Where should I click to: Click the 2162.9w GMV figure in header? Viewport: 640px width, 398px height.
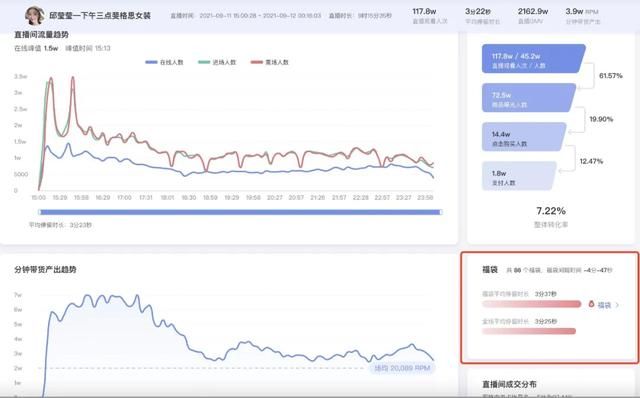point(533,11)
